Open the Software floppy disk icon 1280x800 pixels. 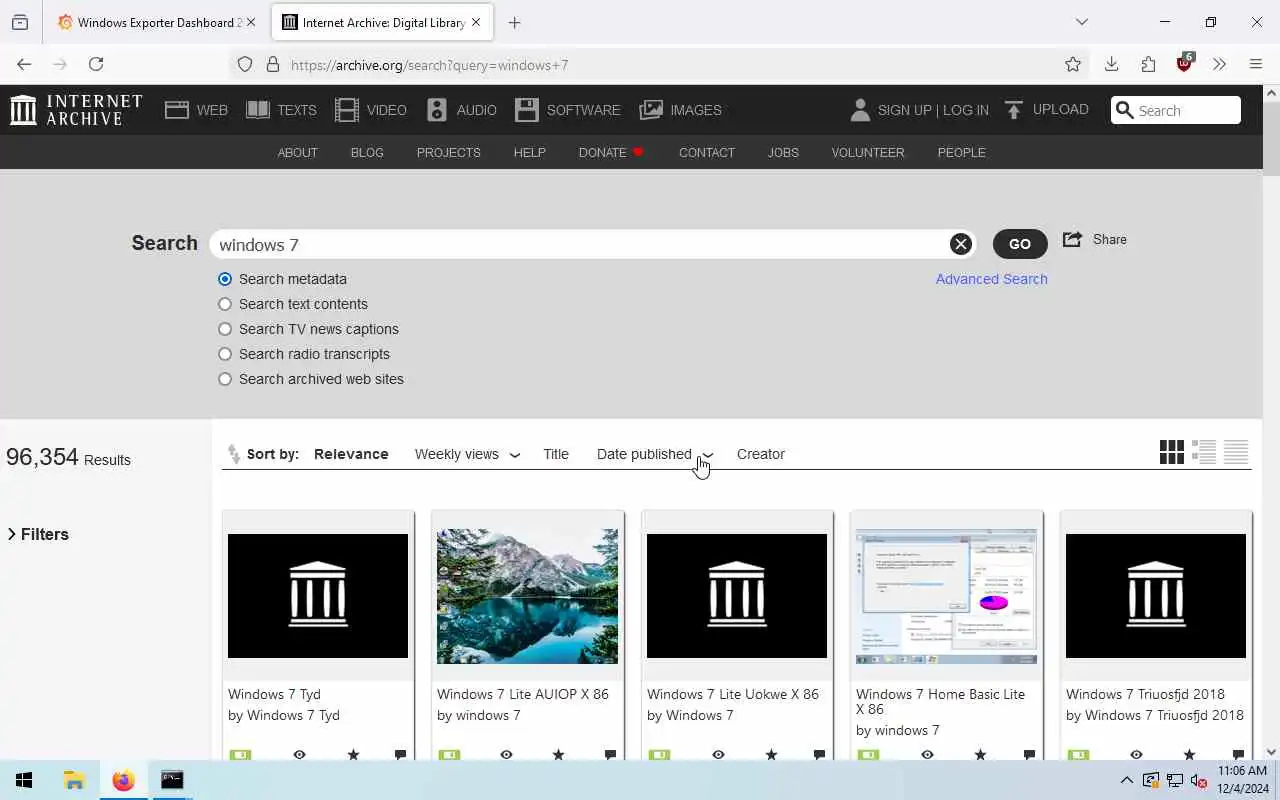click(527, 110)
